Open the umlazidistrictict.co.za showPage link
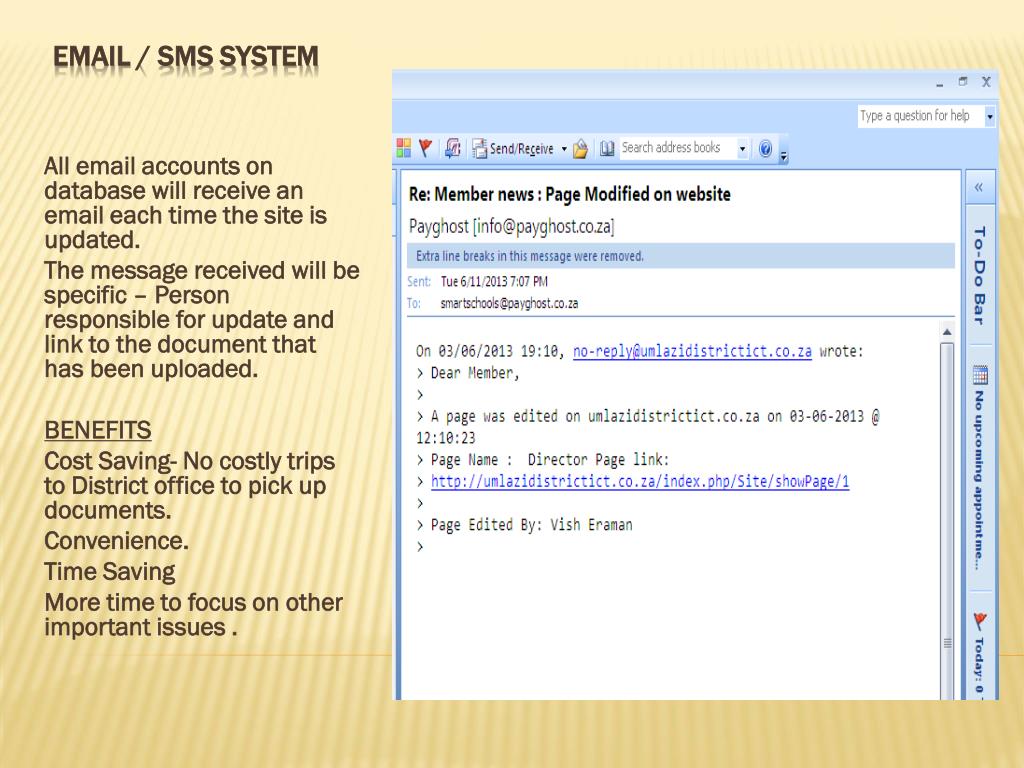The height and width of the screenshot is (768, 1024). (x=640, y=482)
